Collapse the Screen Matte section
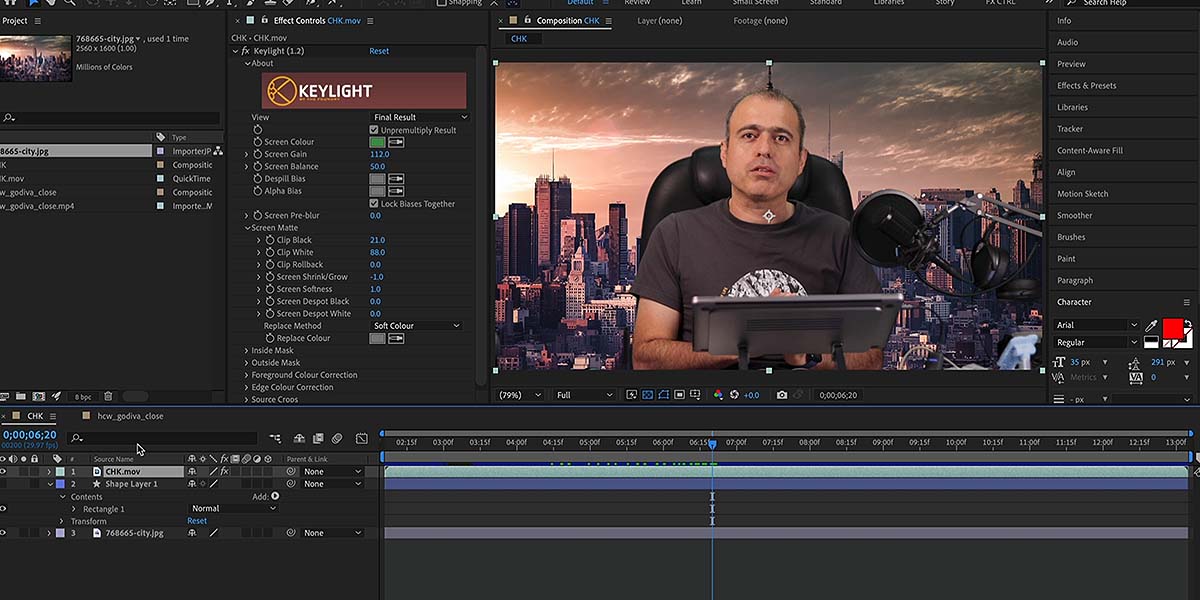Image resolution: width=1200 pixels, height=600 pixels. pos(247,228)
